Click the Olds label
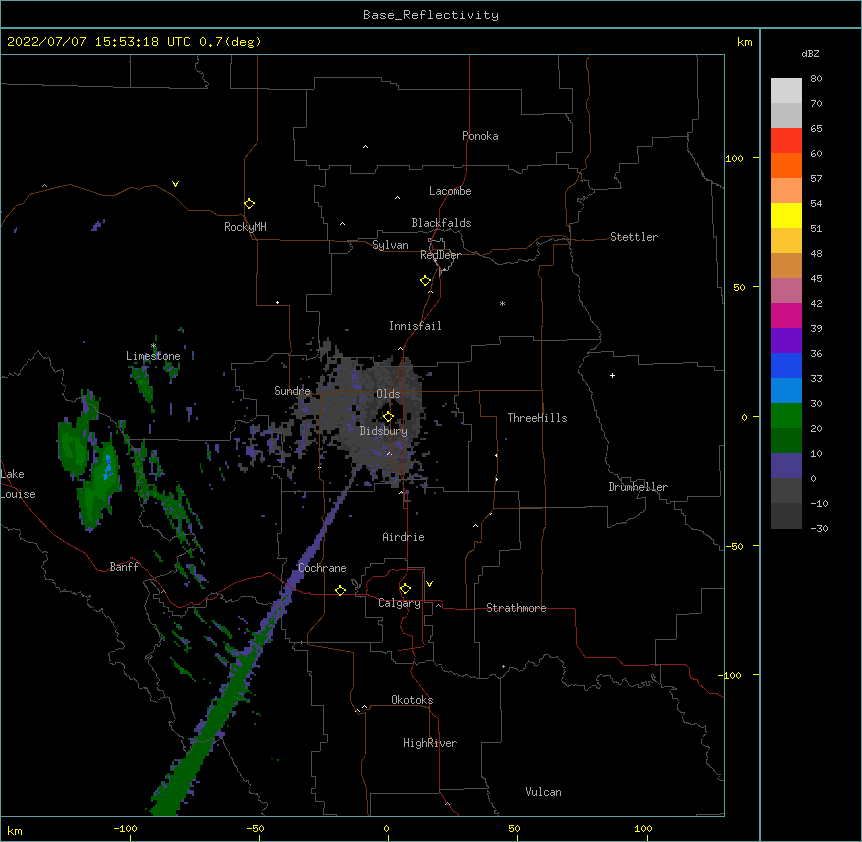The height and width of the screenshot is (842, 862). coord(388,394)
